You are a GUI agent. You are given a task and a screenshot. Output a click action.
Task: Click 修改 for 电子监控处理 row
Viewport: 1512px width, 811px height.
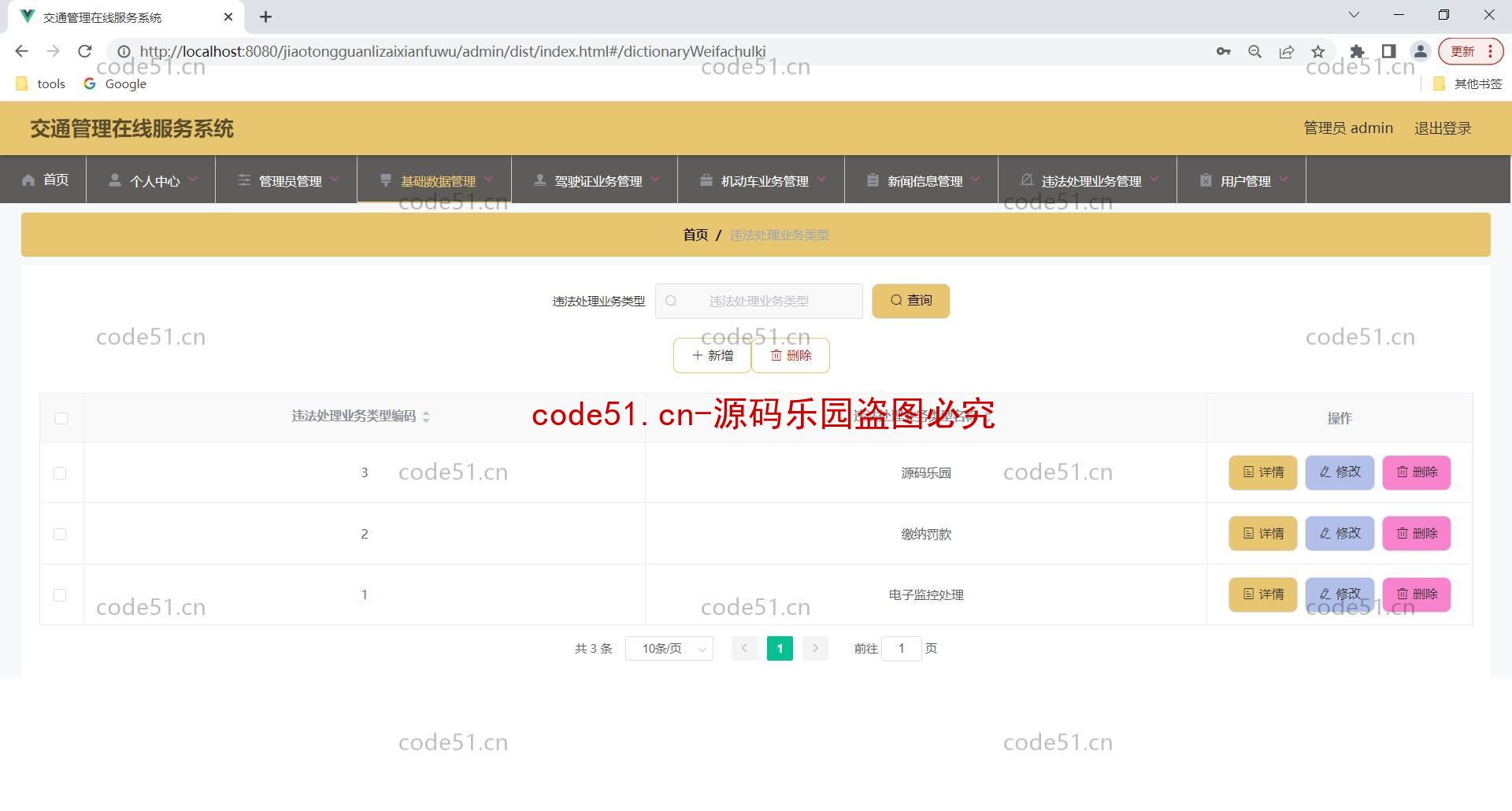[1340, 594]
